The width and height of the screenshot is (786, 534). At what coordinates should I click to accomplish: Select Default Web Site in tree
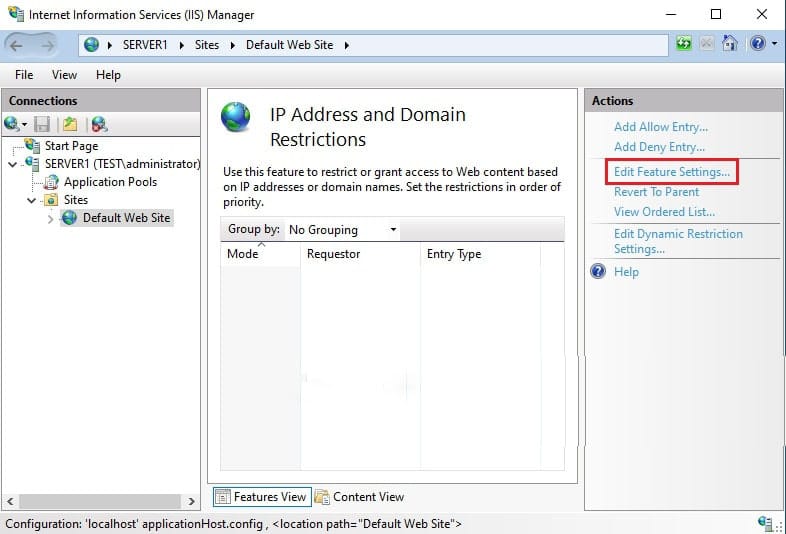click(126, 218)
